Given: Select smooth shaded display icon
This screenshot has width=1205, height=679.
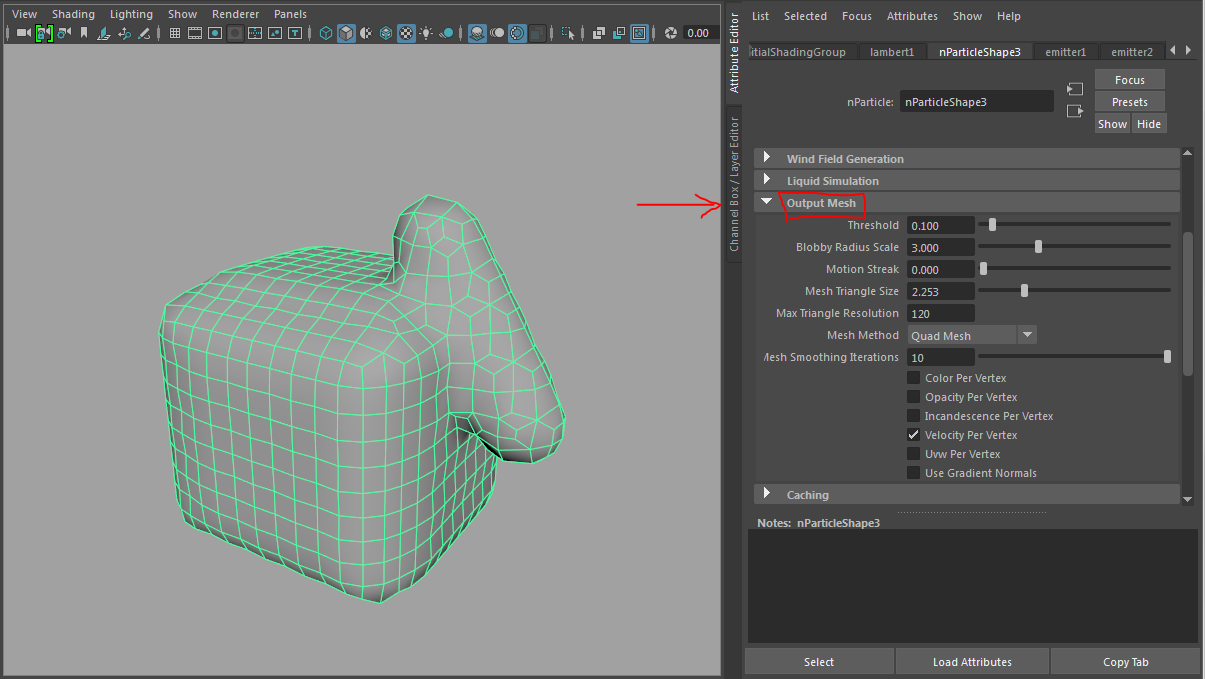Looking at the screenshot, I should click(346, 33).
